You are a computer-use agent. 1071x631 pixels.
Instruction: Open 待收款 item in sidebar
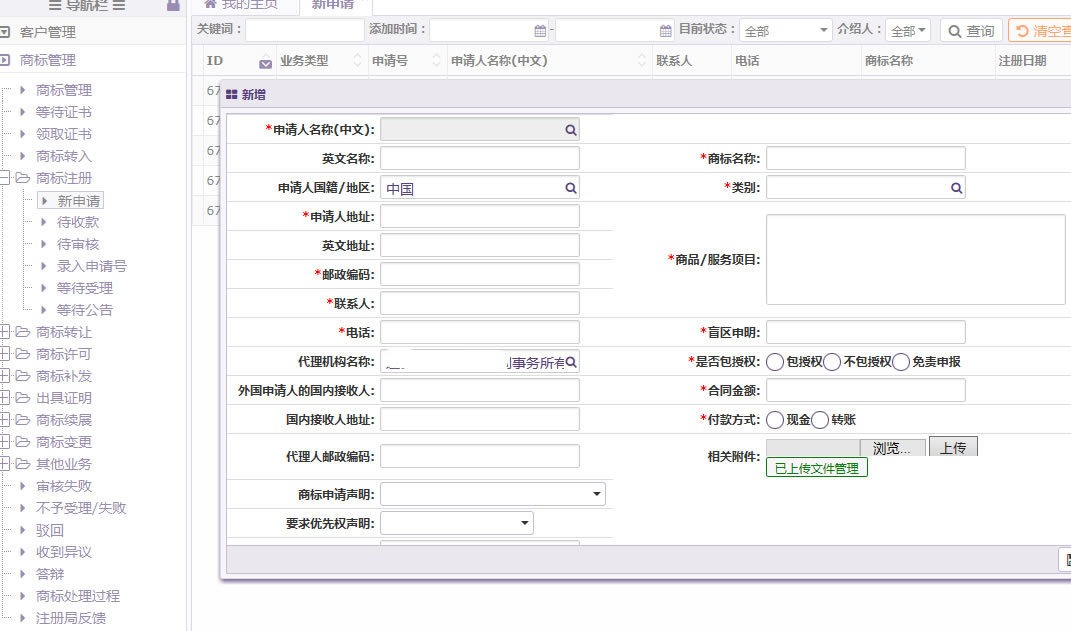click(77, 222)
